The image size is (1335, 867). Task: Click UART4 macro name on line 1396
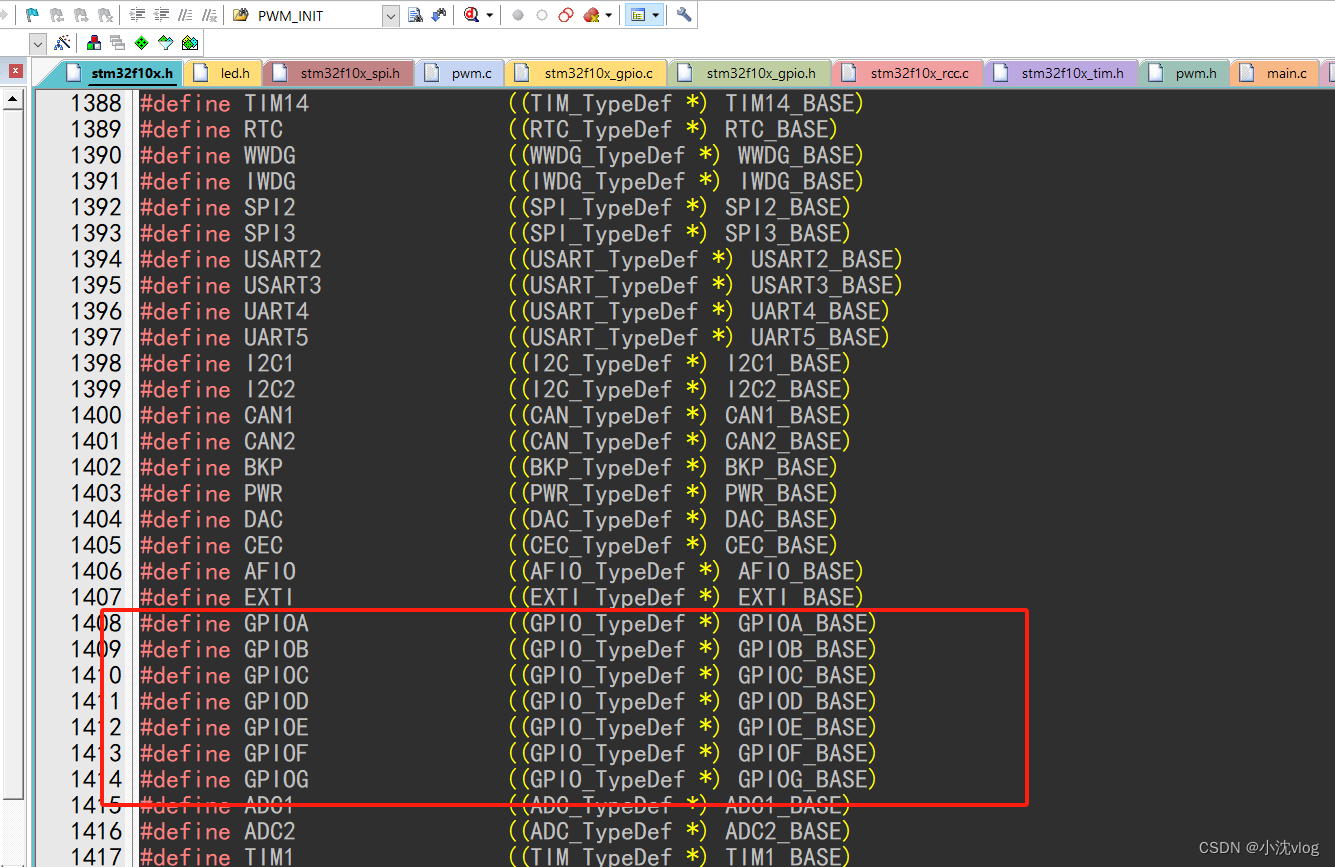tap(276, 311)
